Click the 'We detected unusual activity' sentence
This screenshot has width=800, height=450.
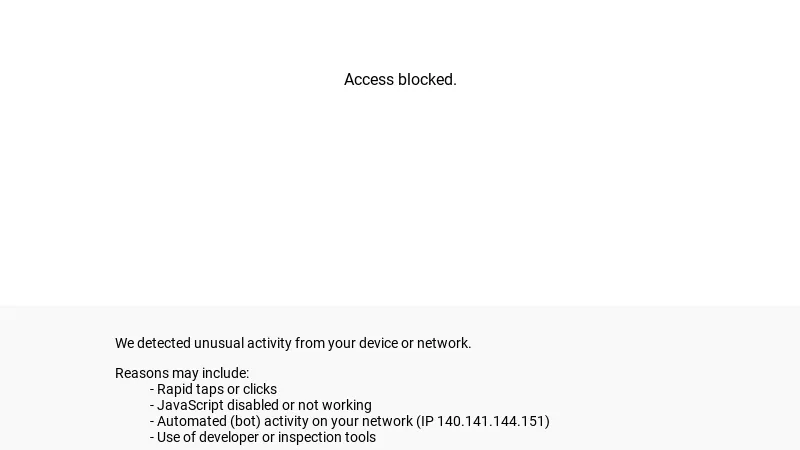292,343
